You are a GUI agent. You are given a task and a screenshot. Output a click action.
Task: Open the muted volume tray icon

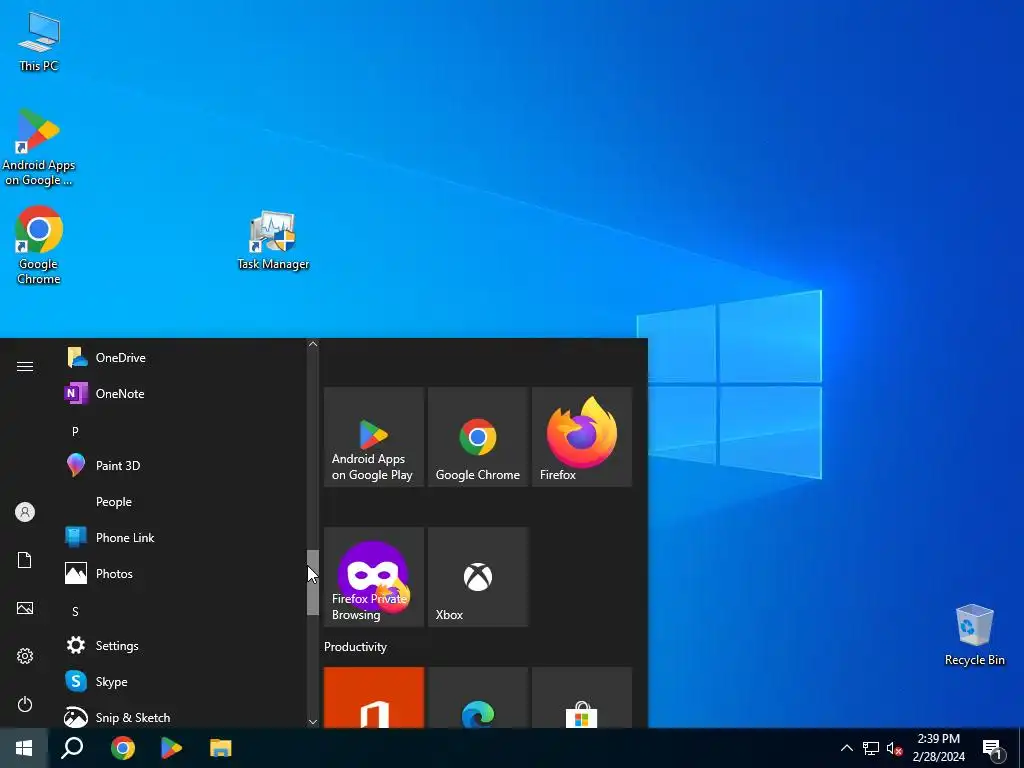[894, 748]
